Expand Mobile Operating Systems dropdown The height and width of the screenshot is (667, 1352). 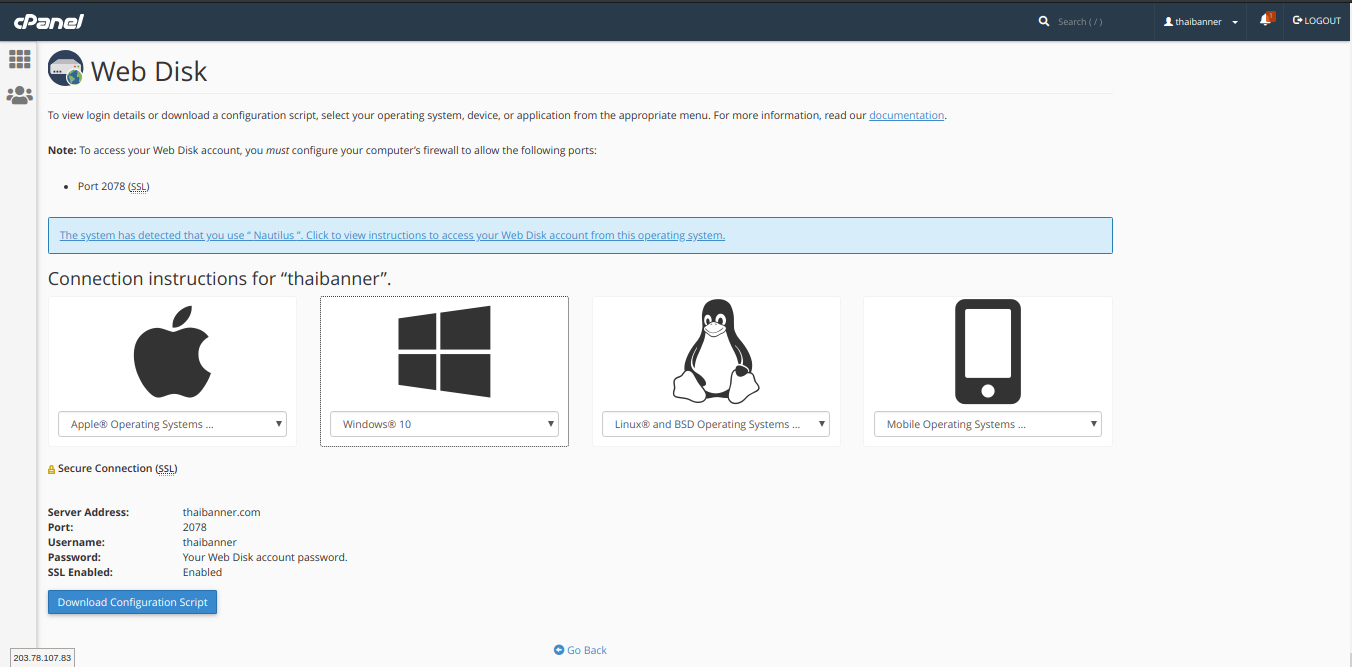987,424
